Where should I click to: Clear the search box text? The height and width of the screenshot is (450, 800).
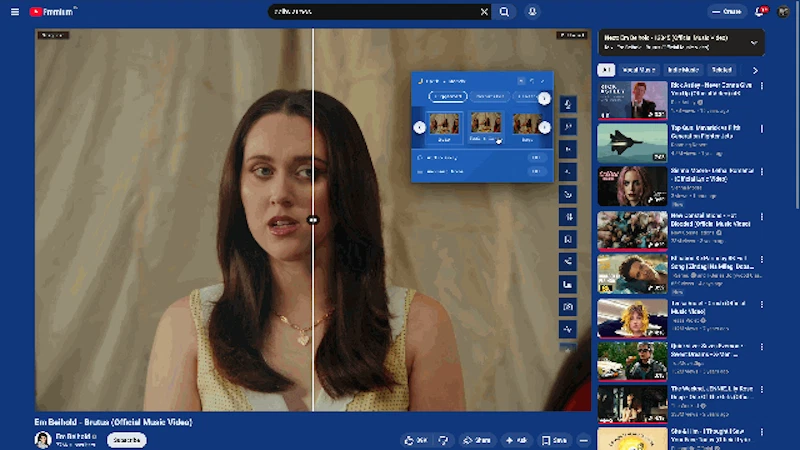(484, 12)
